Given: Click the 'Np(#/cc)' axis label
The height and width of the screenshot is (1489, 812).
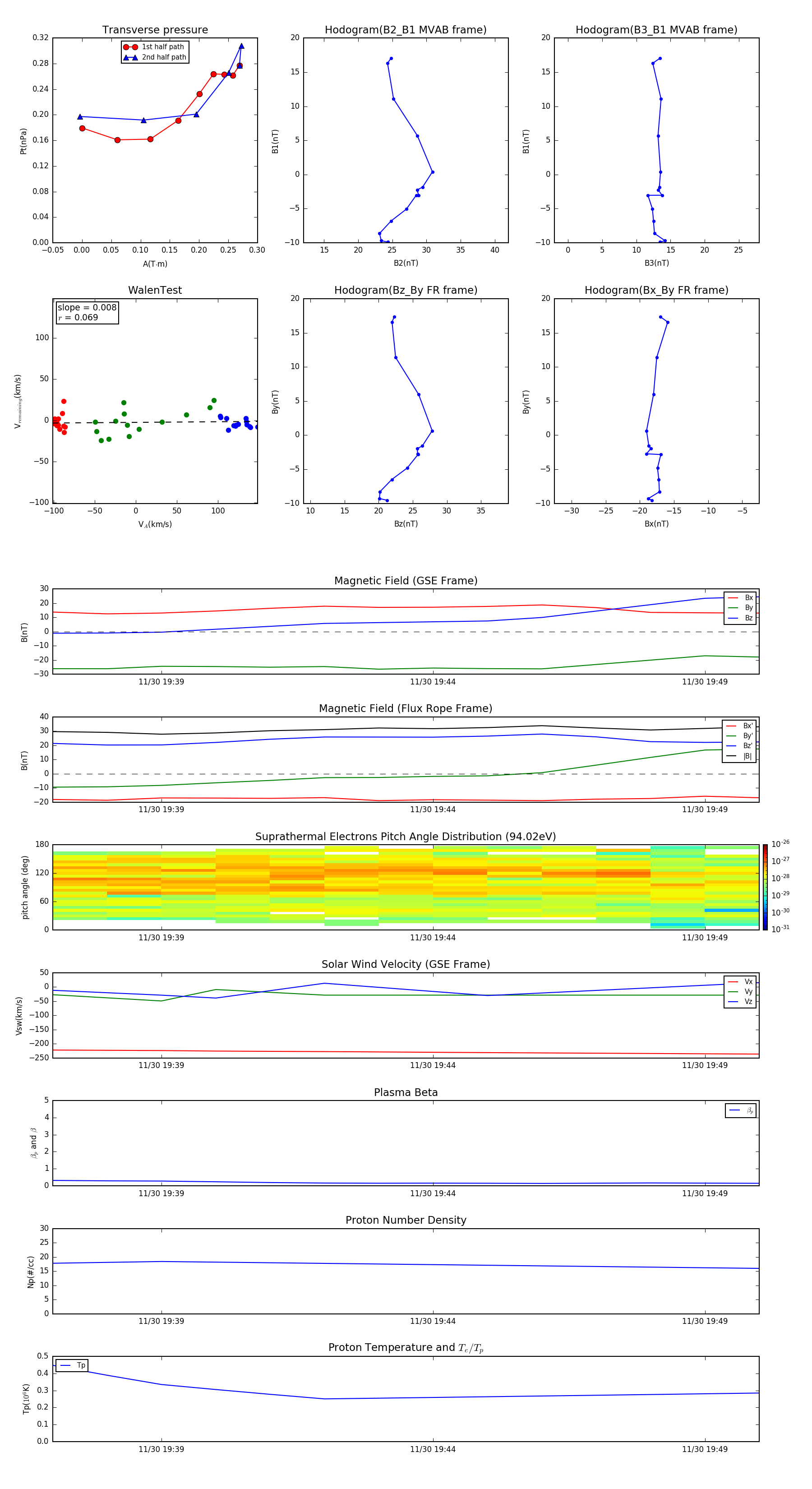Looking at the screenshot, I should click(31, 1272).
